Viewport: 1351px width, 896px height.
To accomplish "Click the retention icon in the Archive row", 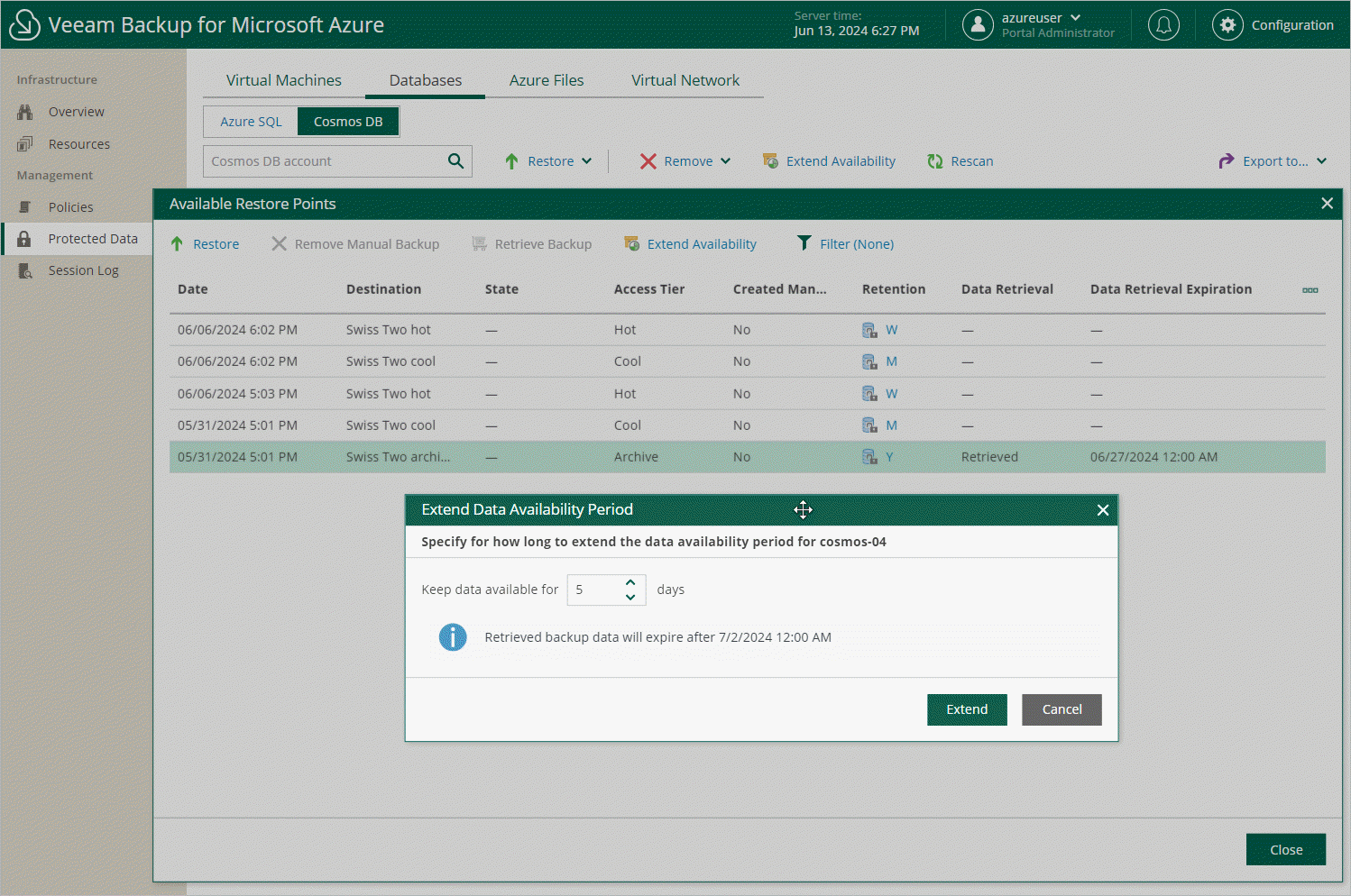I will [869, 457].
